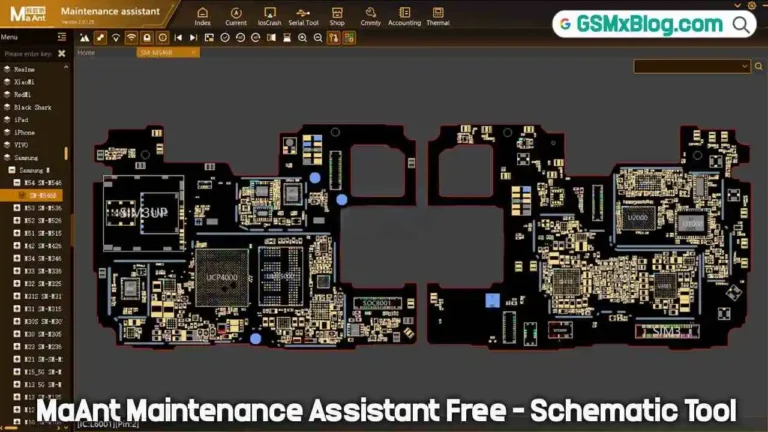Select Realme in brand list
The width and height of the screenshot is (768, 432).
(x=24, y=70)
